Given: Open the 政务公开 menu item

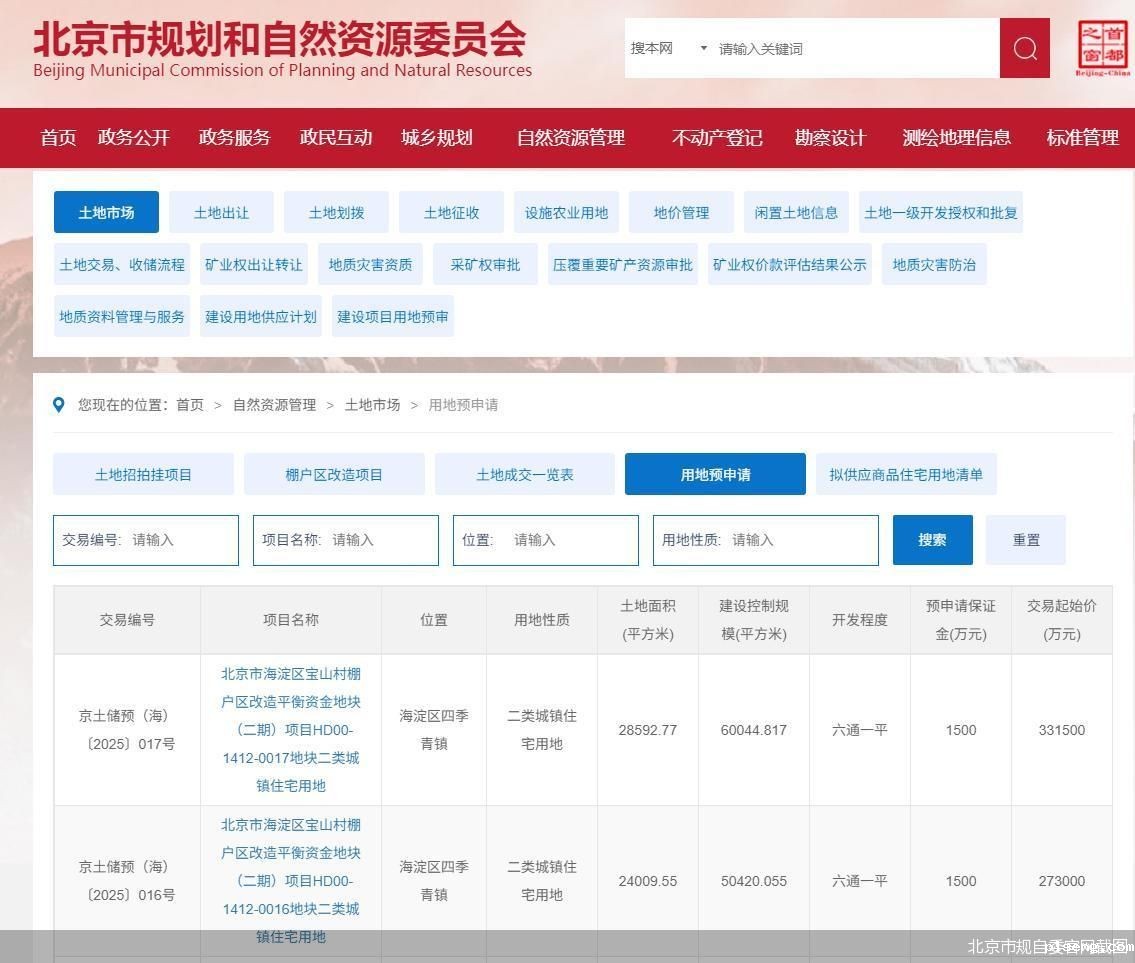Looking at the screenshot, I should pyautogui.click(x=134, y=138).
